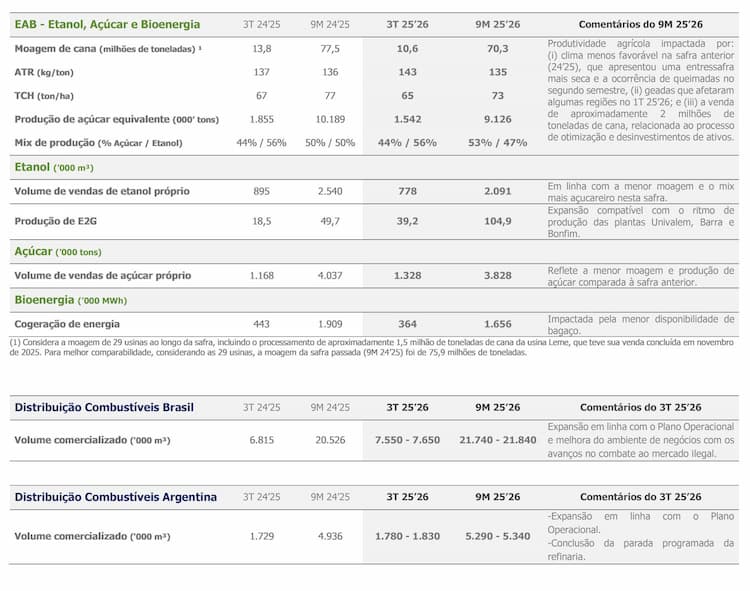Click the Açúcar section heading
Viewport: 750px width, 591px height.
[58, 252]
